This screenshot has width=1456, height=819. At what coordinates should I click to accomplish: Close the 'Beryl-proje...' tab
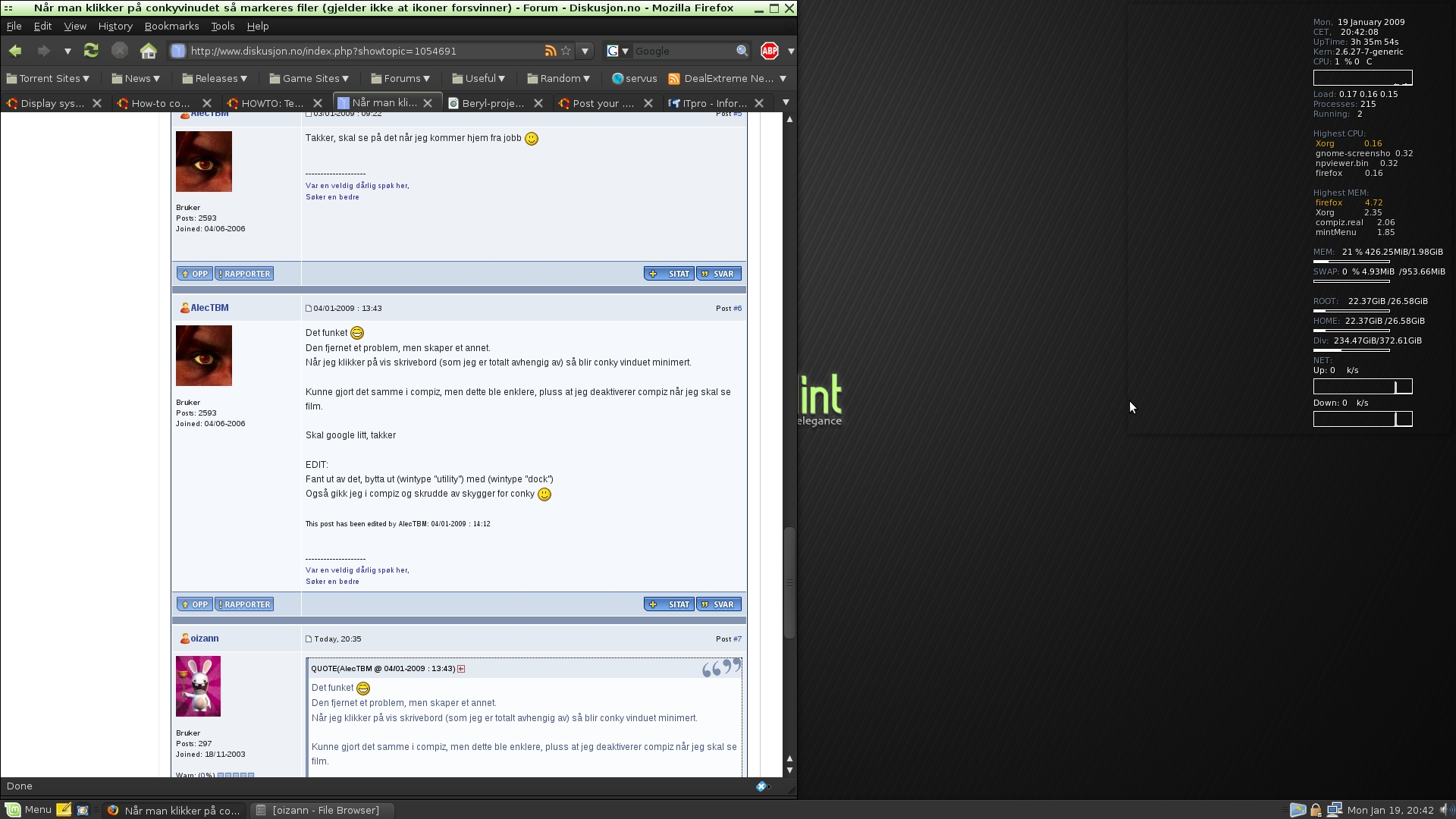[x=538, y=103]
